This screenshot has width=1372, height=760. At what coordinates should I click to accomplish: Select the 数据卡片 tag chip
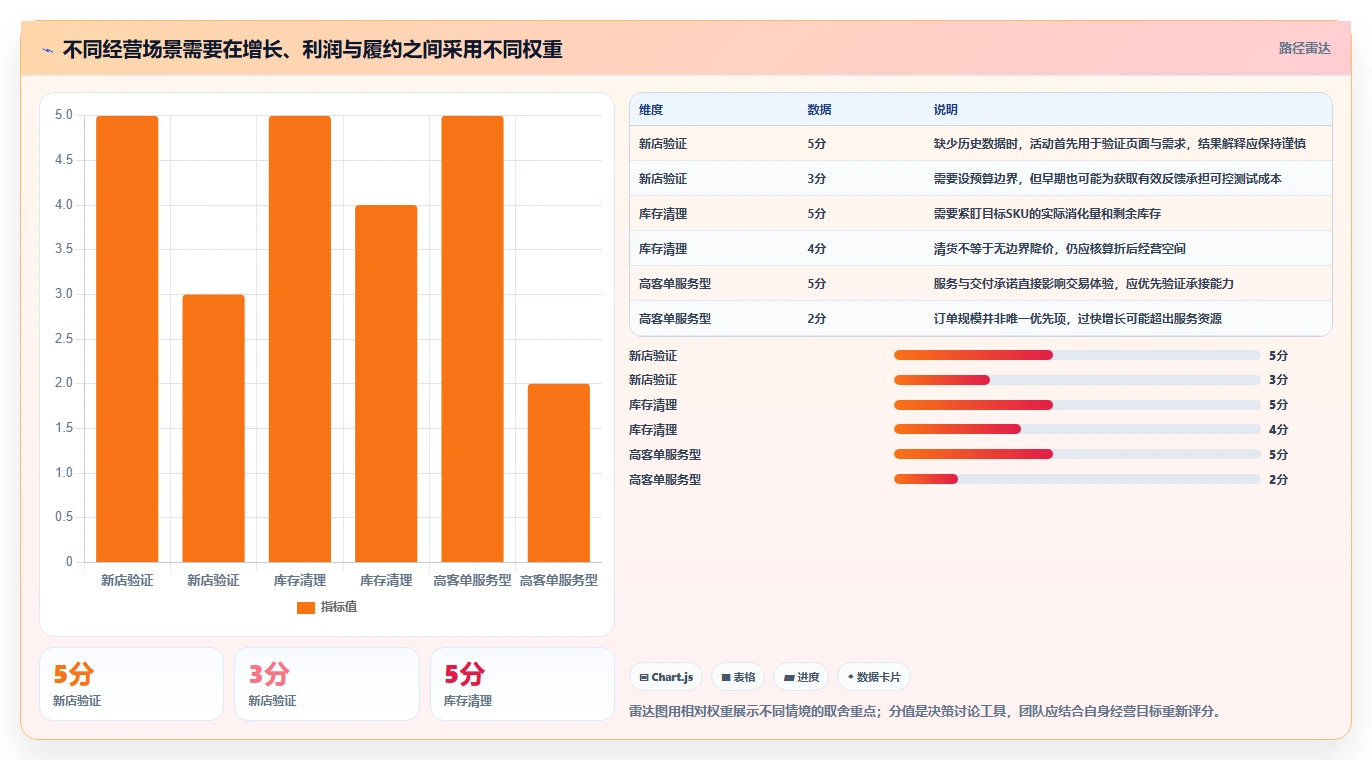874,677
